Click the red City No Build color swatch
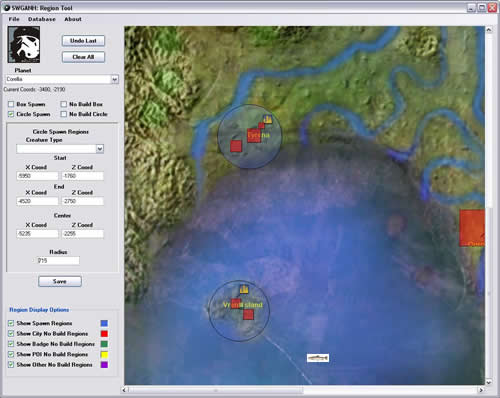The image size is (500, 398). coord(104,334)
